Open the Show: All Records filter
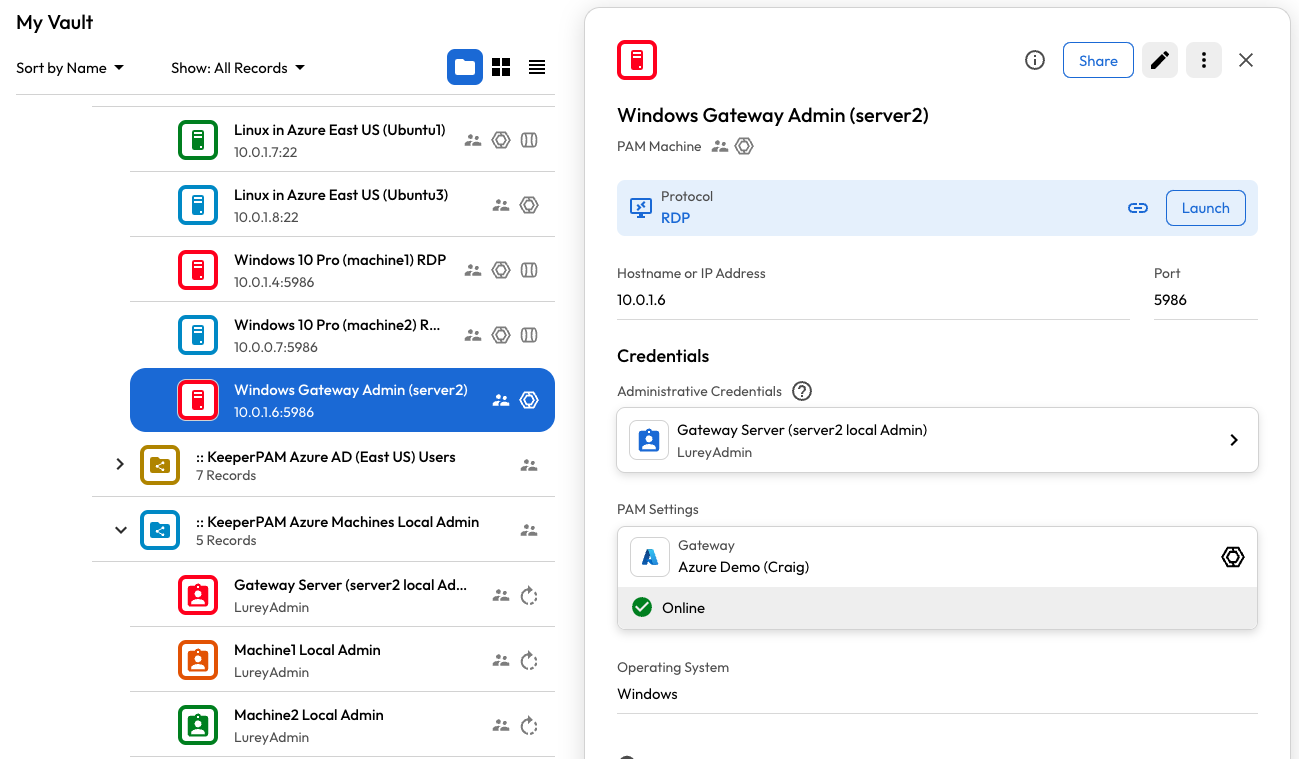Image resolution: width=1299 pixels, height=759 pixels. pyautogui.click(x=237, y=68)
